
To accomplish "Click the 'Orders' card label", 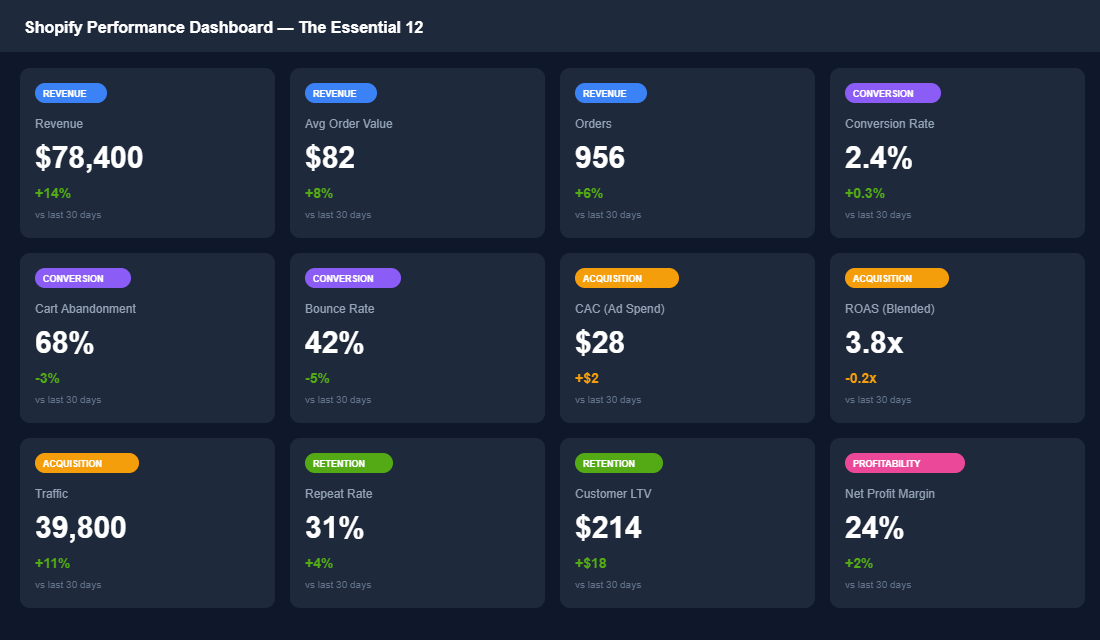I will 593,124.
